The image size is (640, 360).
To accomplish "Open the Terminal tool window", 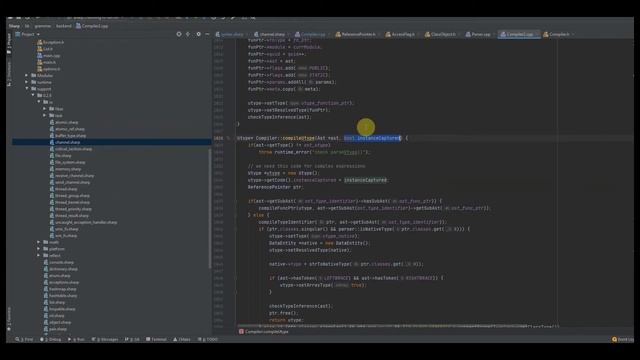I will (156, 339).
